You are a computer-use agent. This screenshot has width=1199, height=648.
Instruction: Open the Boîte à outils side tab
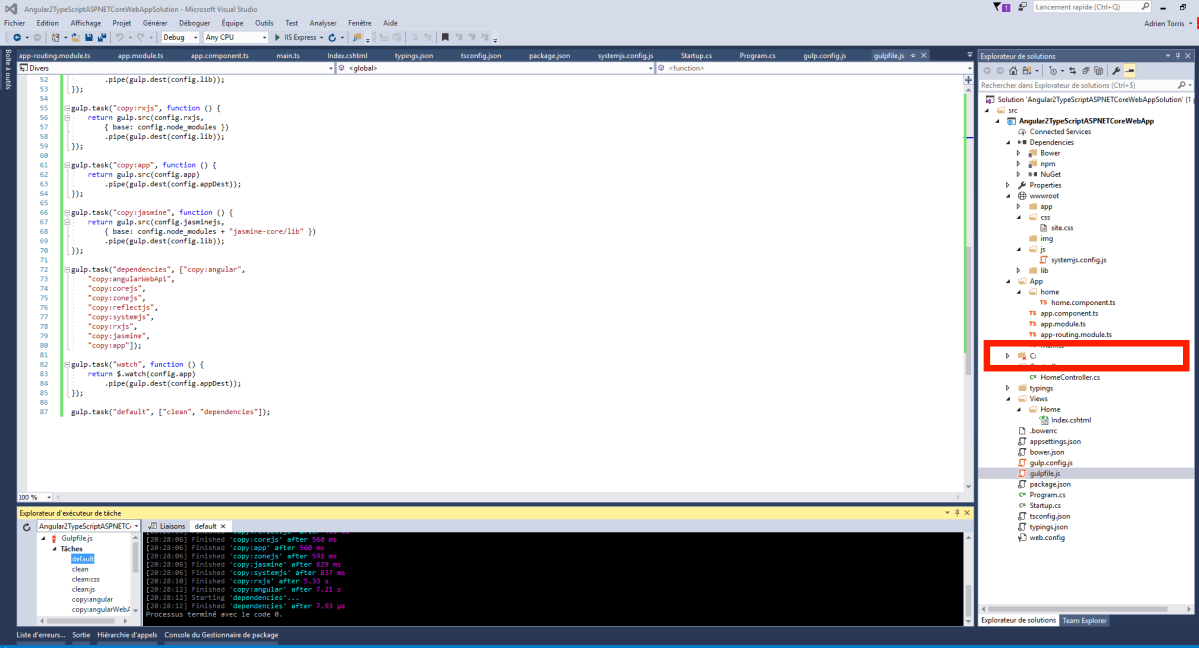point(8,69)
